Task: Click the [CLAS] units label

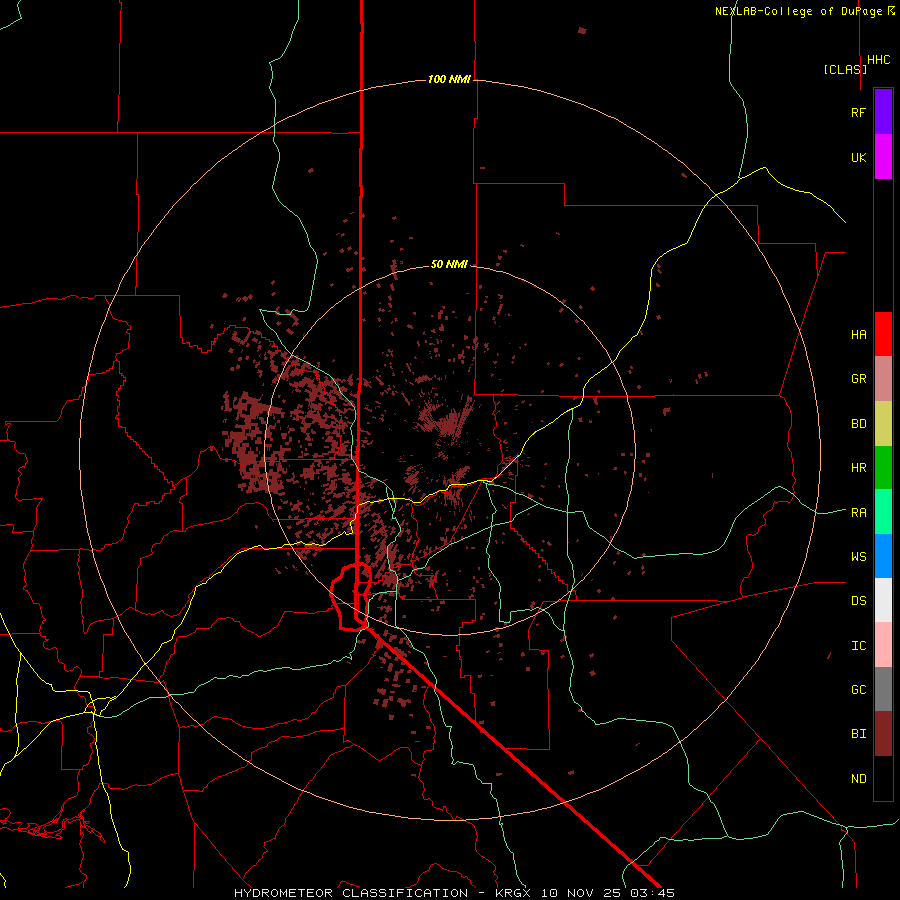Action: click(x=845, y=69)
